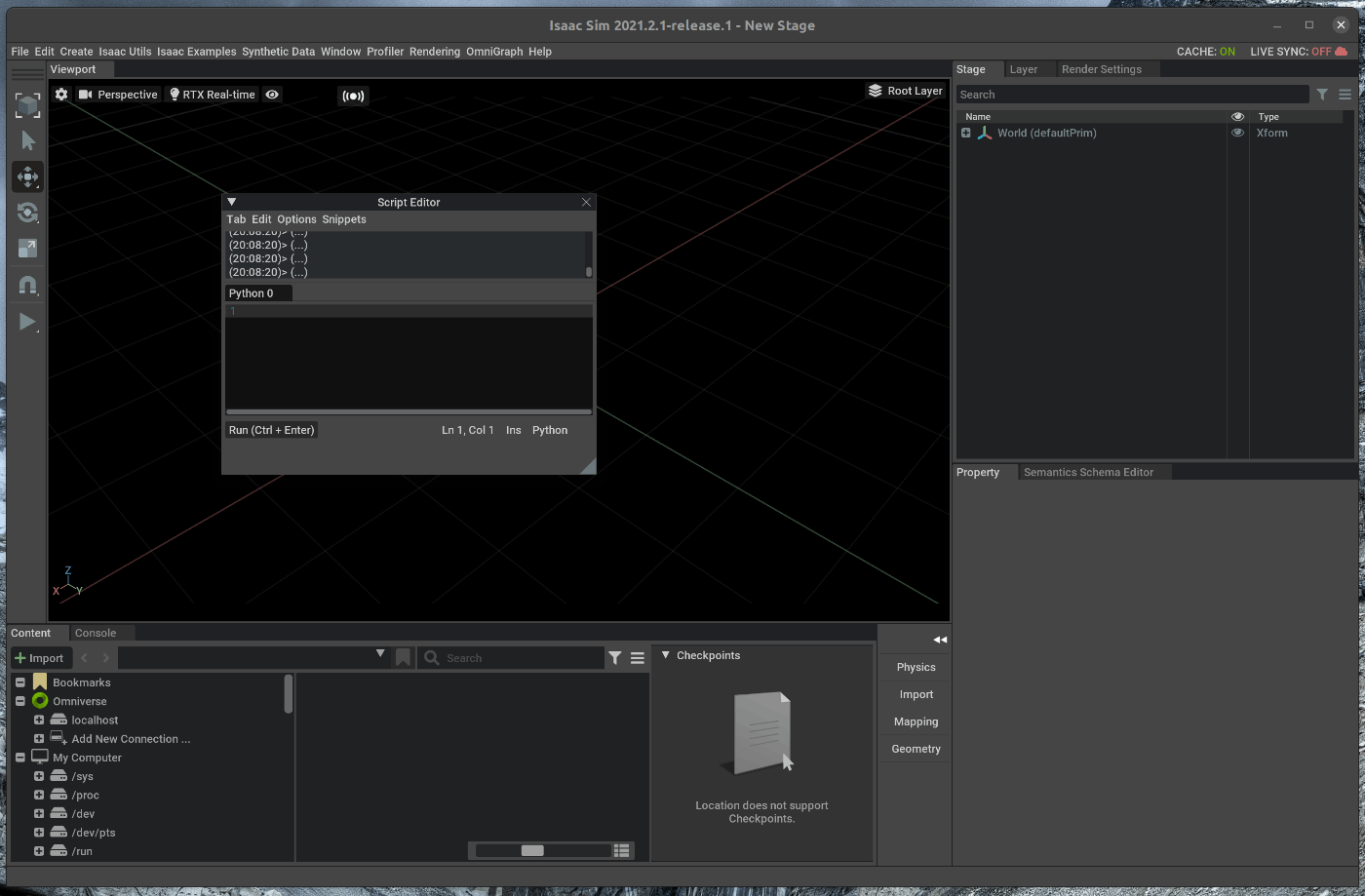Open the OmniGraph menu
This screenshot has height=896, width=1365.
(x=494, y=52)
